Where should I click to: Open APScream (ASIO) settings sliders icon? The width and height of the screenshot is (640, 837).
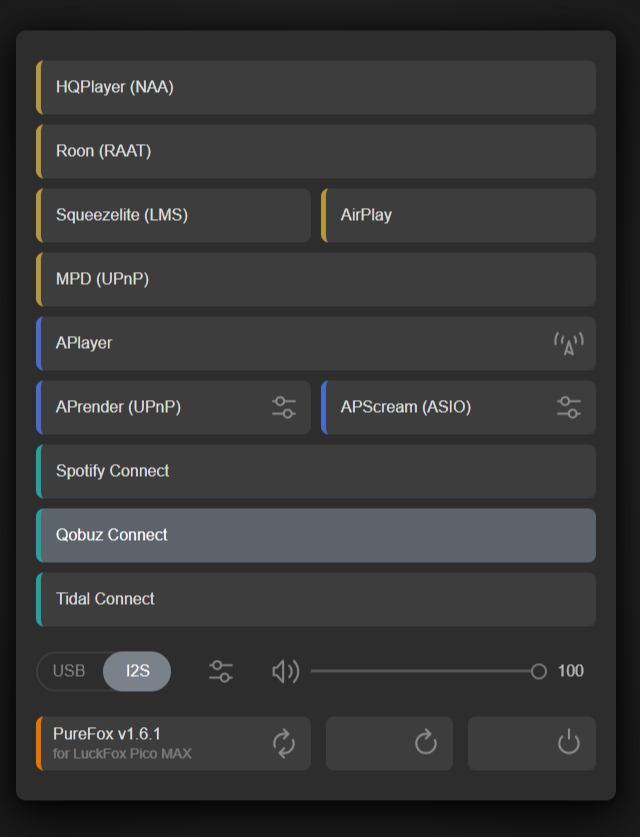click(x=569, y=407)
